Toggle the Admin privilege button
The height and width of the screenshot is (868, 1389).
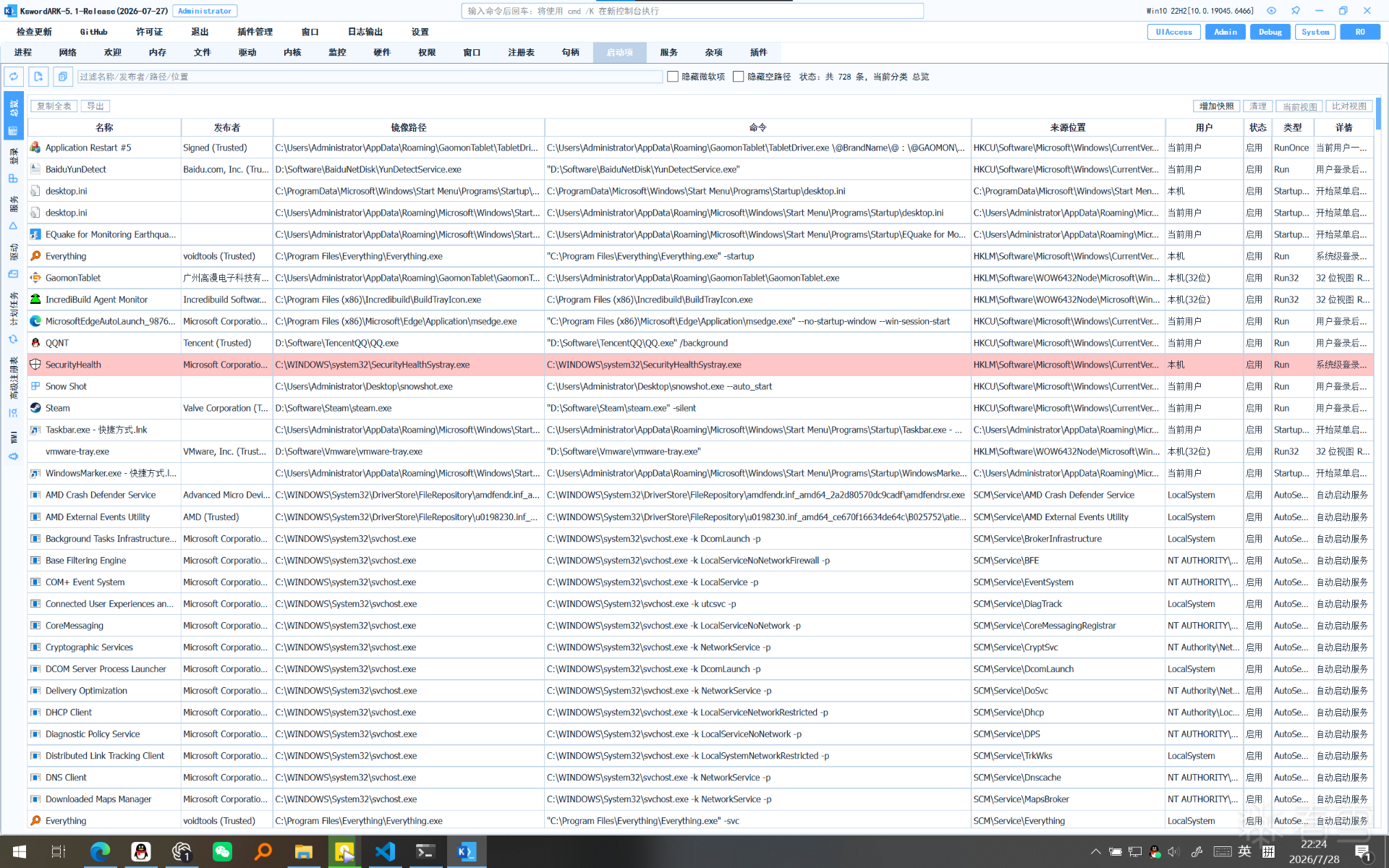pyautogui.click(x=1225, y=32)
